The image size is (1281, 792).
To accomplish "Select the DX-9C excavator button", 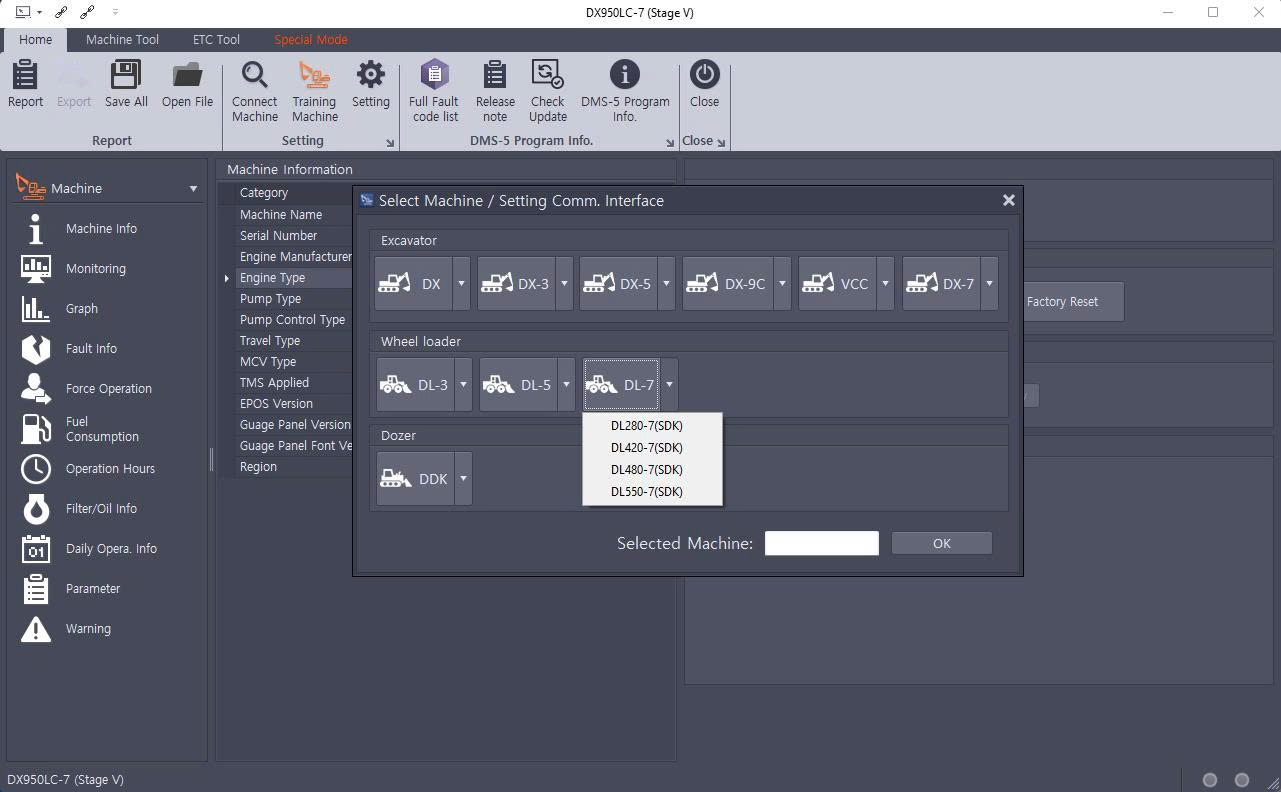I will (x=728, y=284).
